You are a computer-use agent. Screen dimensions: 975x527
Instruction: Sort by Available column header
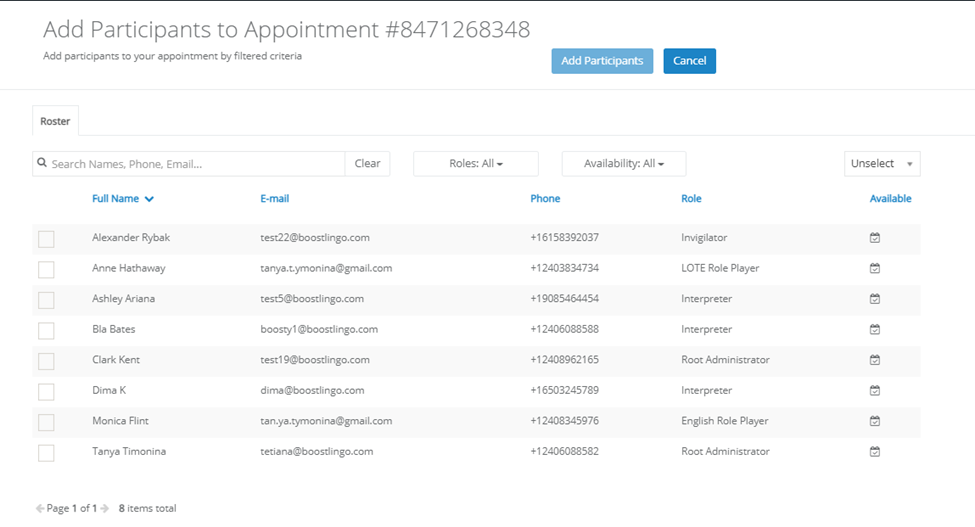point(890,198)
